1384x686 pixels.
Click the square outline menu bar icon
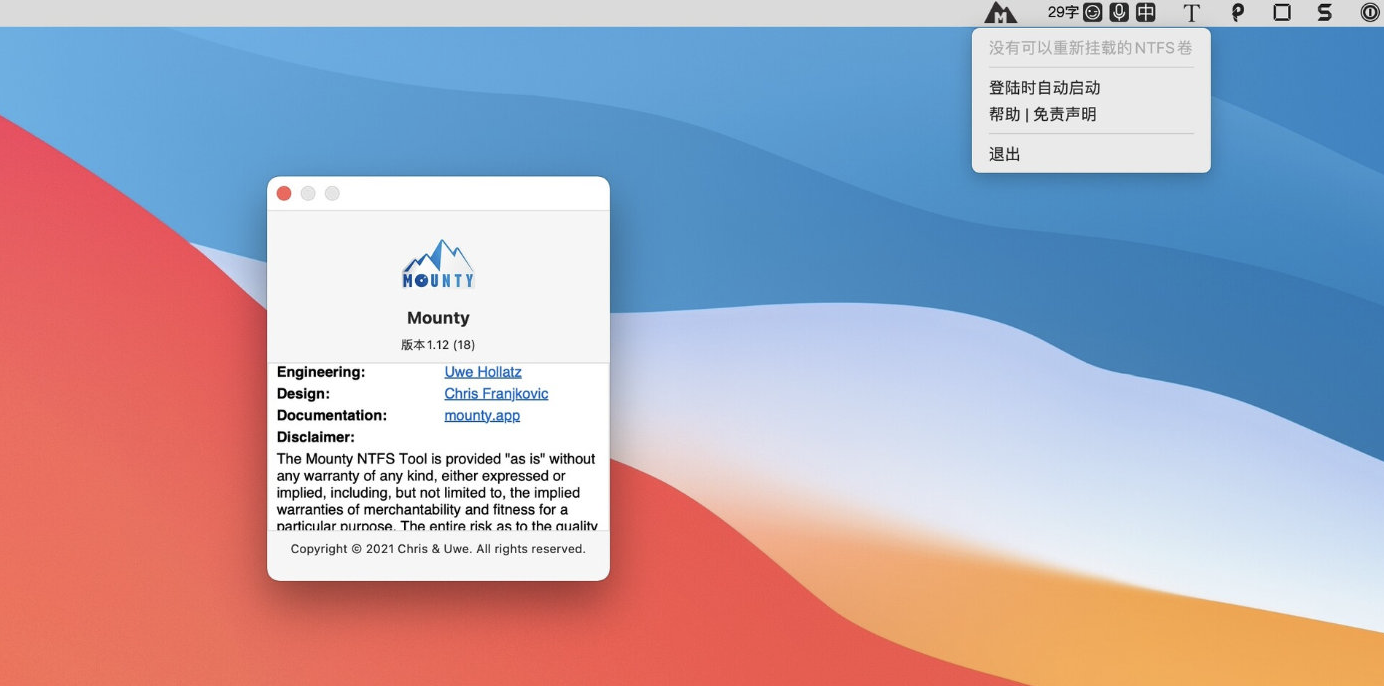[x=1281, y=12]
